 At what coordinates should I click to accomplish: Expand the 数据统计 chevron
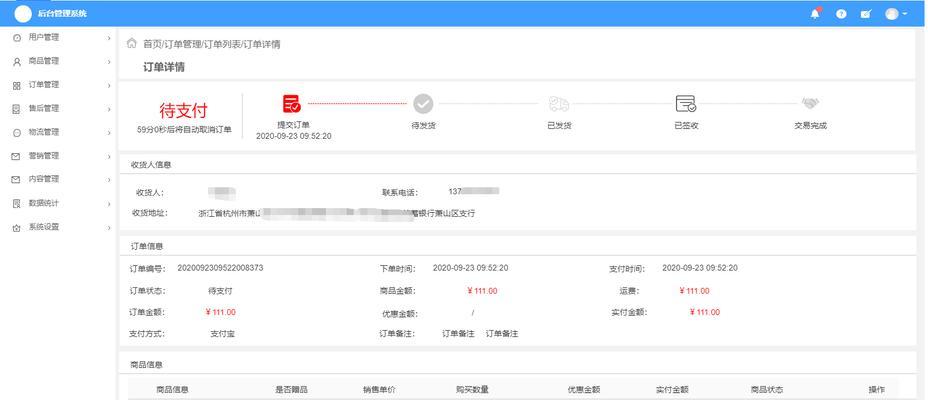[x=109, y=204]
